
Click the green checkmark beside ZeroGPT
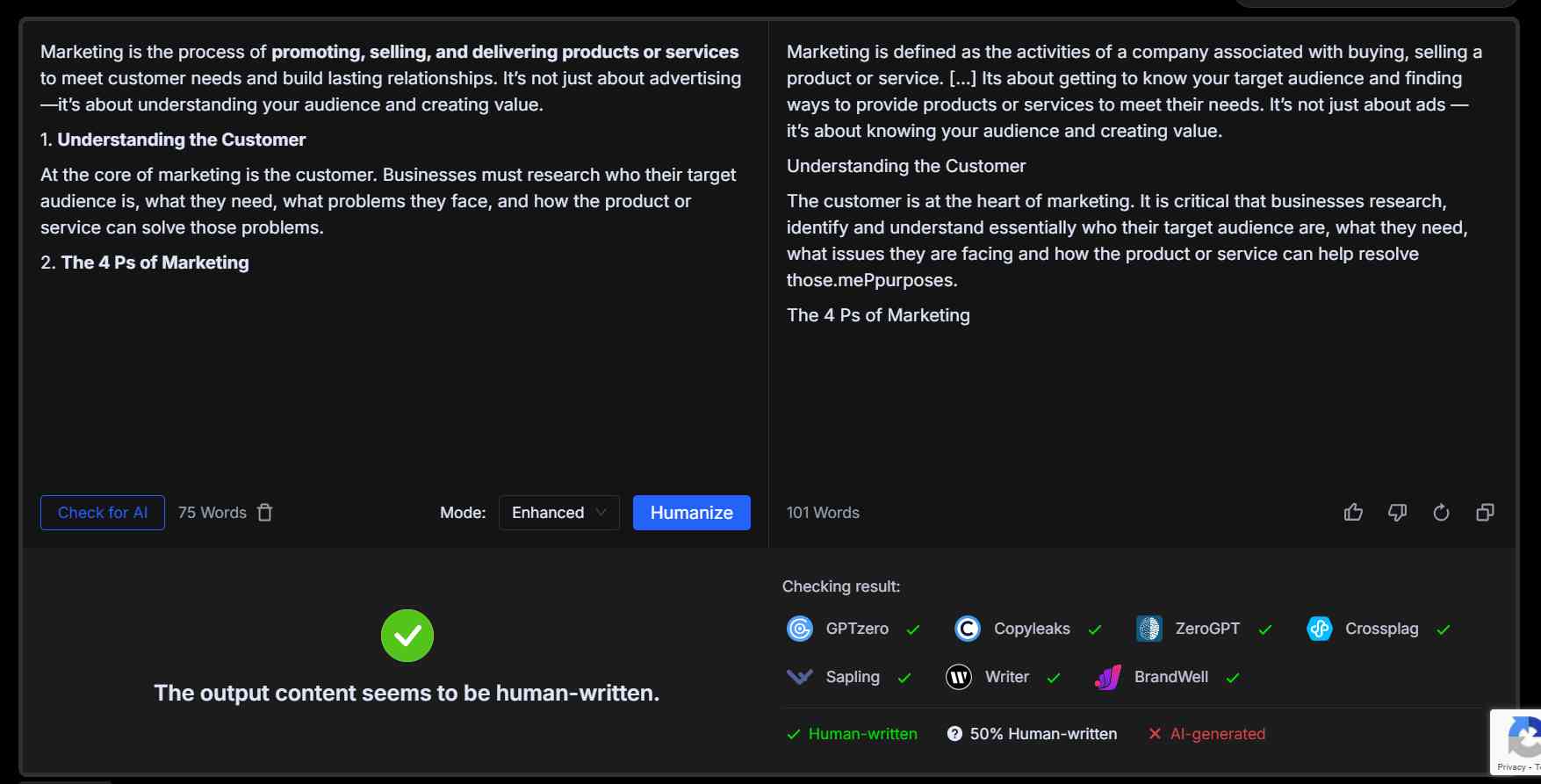click(1265, 629)
